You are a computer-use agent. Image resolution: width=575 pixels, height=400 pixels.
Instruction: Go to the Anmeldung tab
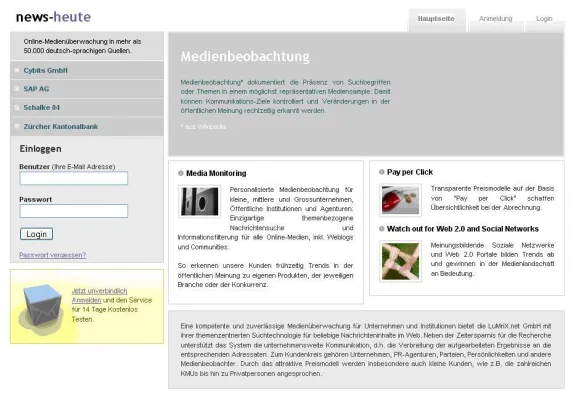coord(495,19)
